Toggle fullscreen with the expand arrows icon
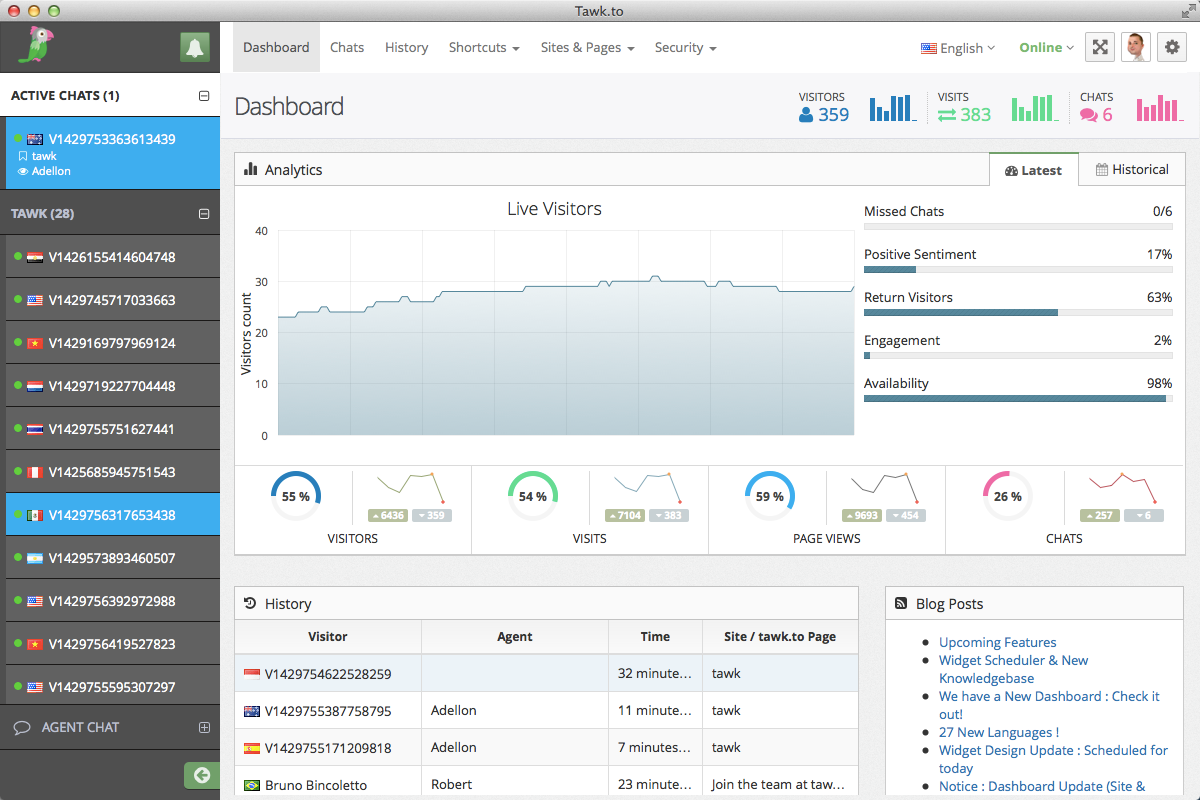Viewport: 1200px width, 800px height. 1100,47
